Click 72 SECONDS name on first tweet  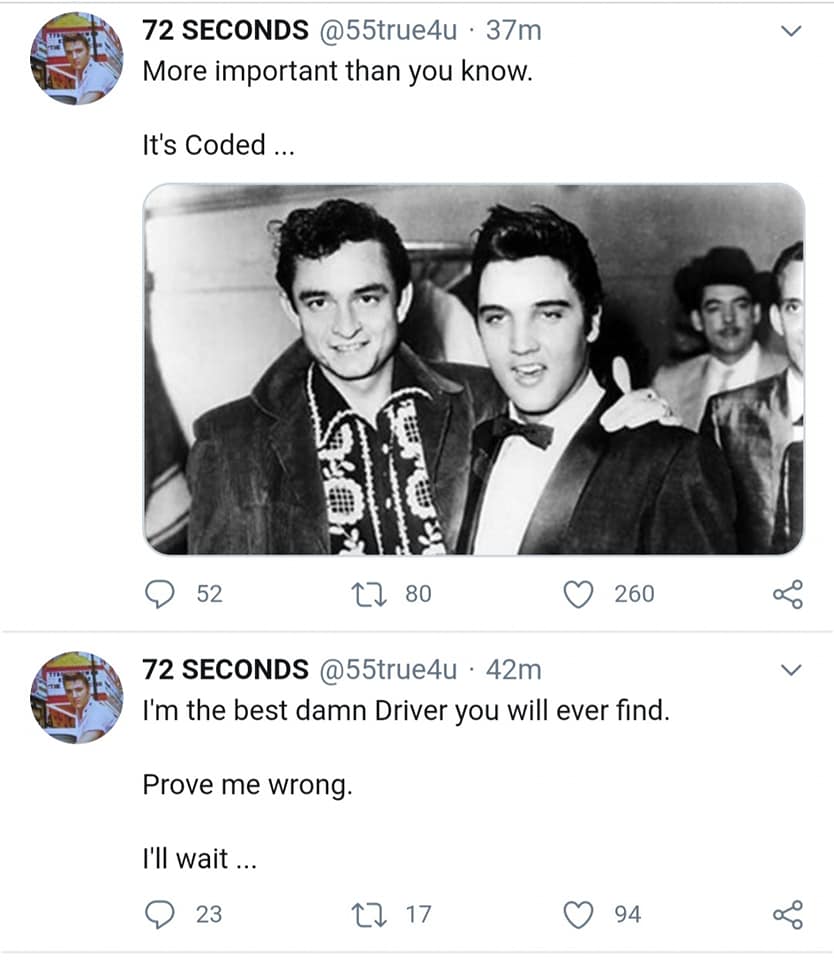(225, 31)
